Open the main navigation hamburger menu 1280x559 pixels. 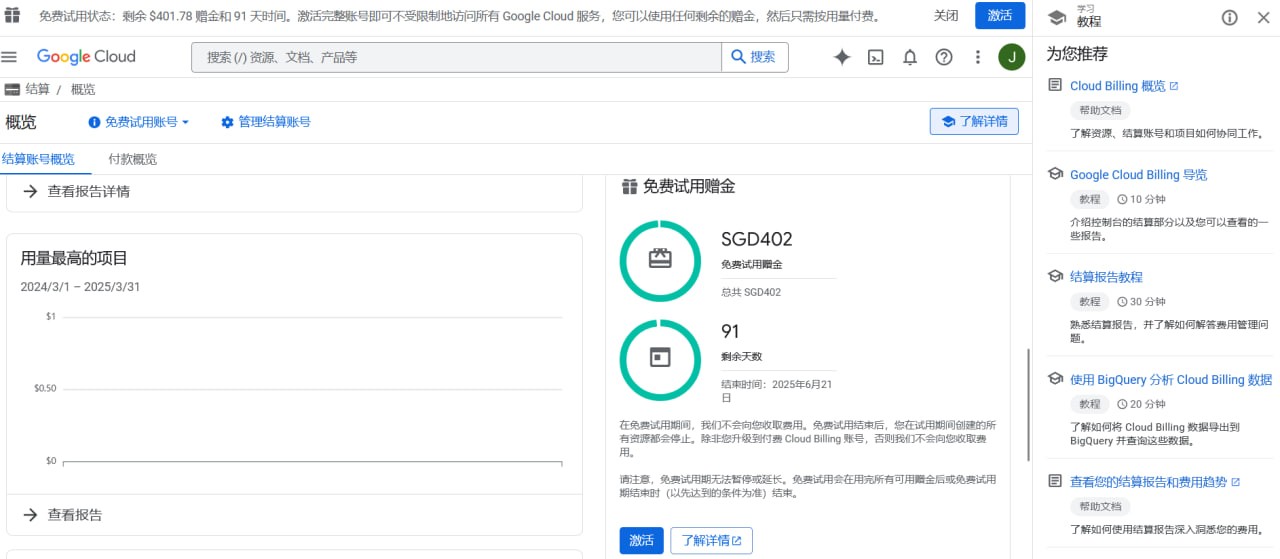[10, 57]
